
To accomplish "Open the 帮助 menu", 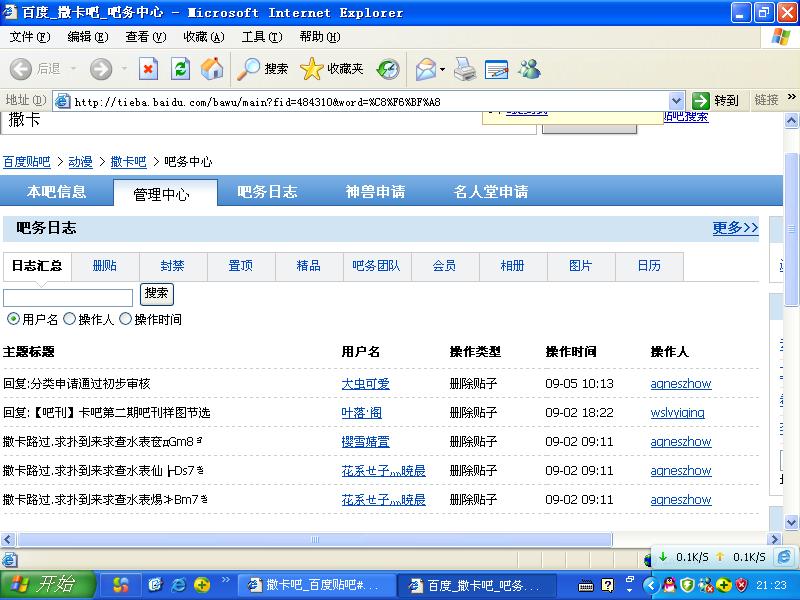I will click(x=320, y=37).
